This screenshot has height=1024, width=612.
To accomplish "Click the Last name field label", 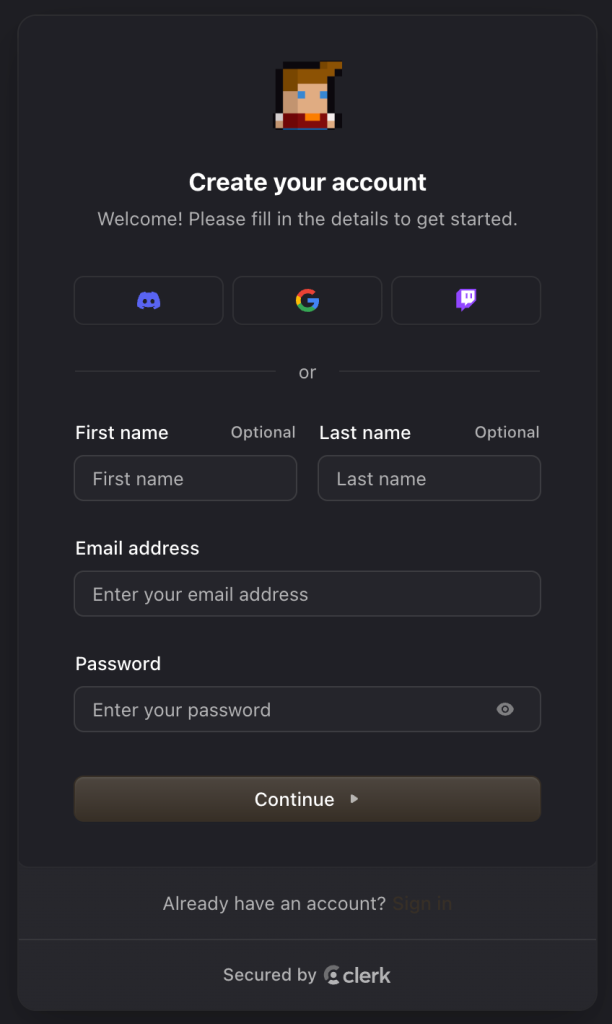I will coord(365,433).
